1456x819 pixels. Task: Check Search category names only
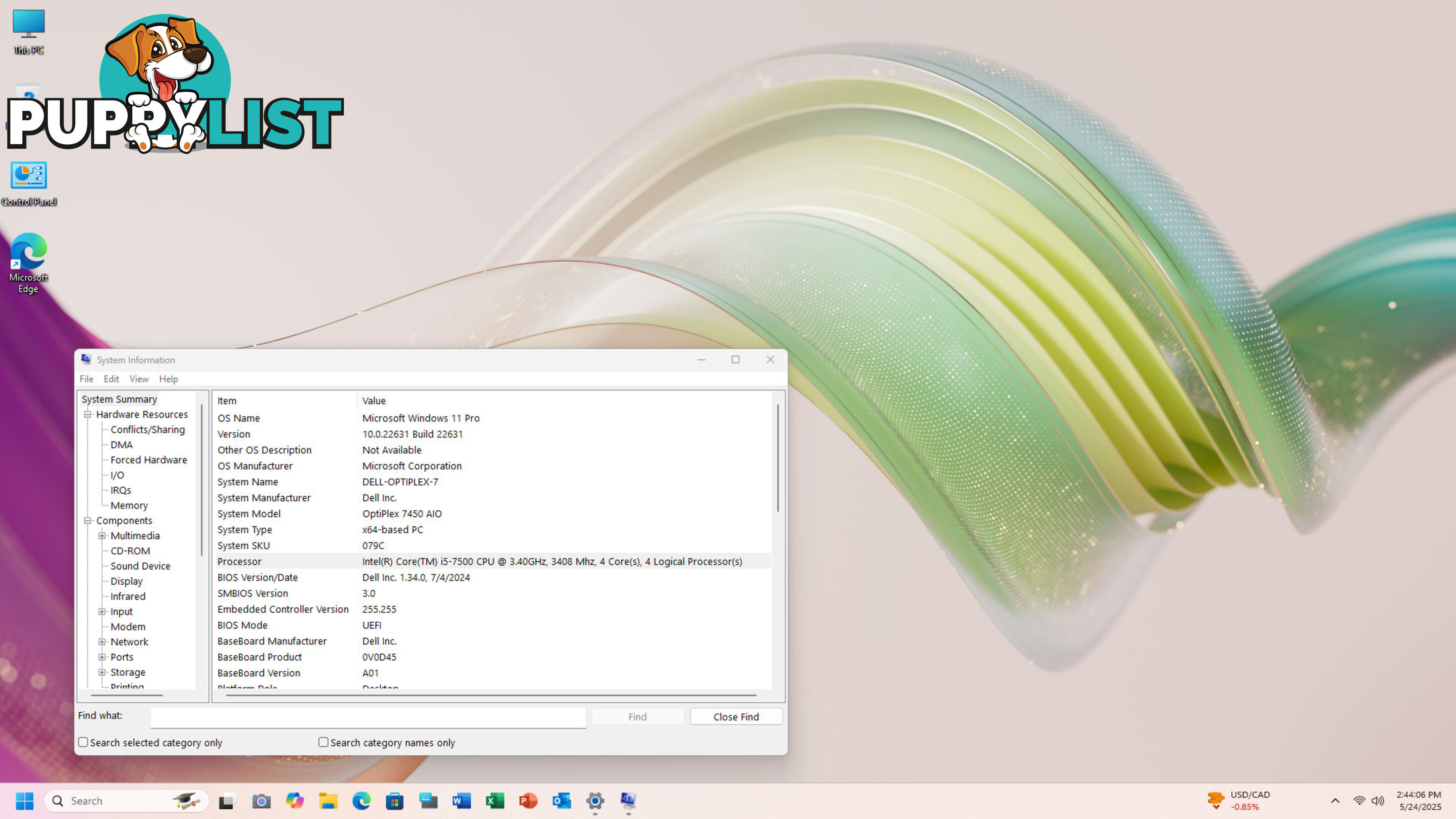click(323, 742)
